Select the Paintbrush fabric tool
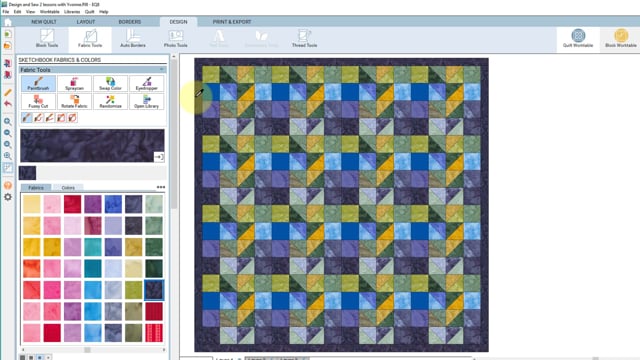 point(38,84)
